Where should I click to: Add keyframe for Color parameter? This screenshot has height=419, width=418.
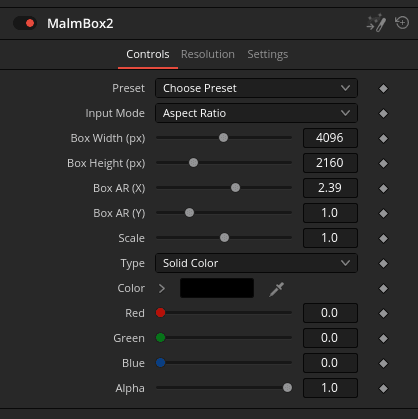pyautogui.click(x=383, y=288)
